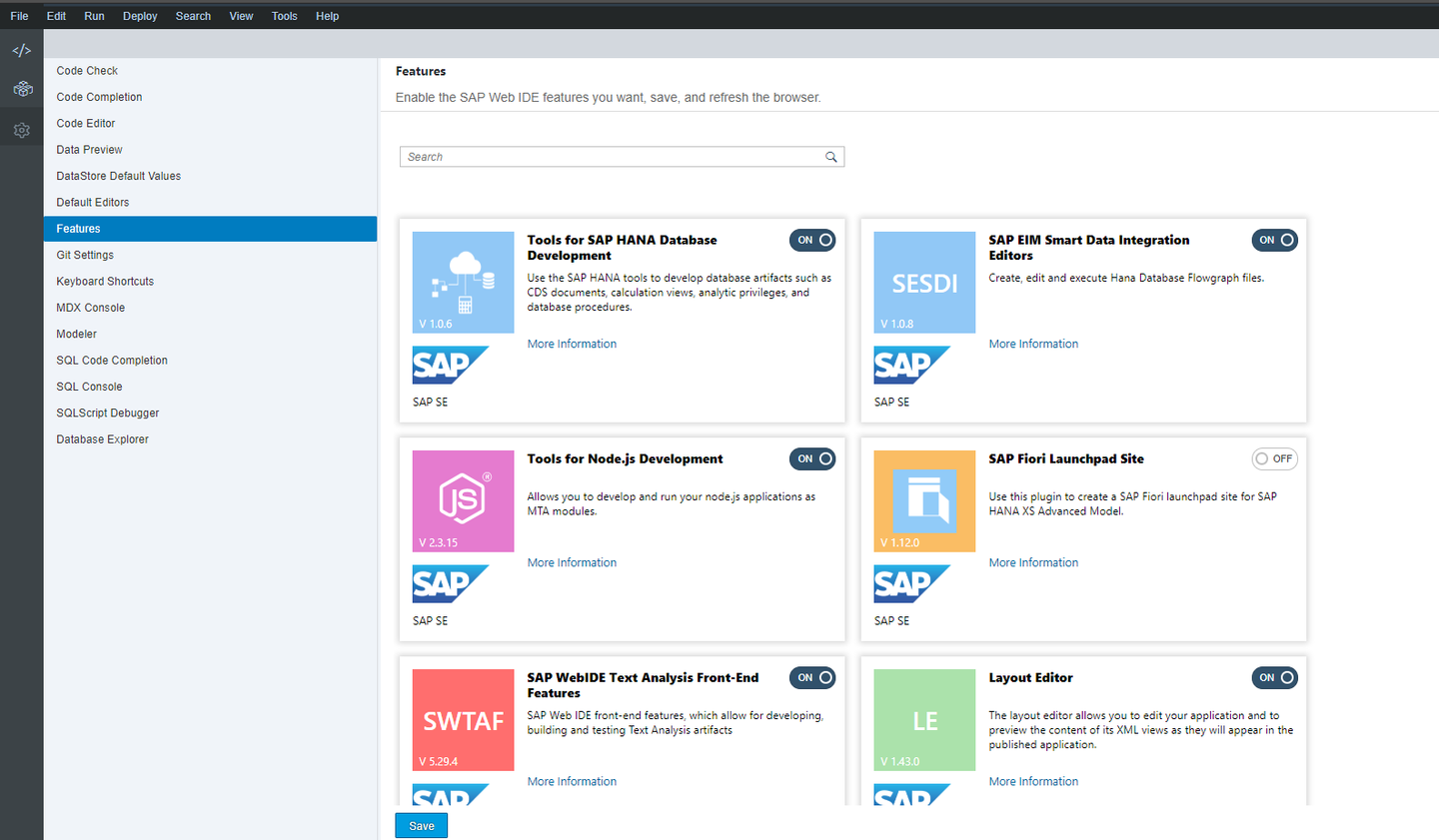Open the Database Explorer sidebar icon
The width and height of the screenshot is (1439, 840).
pyautogui.click(x=22, y=89)
